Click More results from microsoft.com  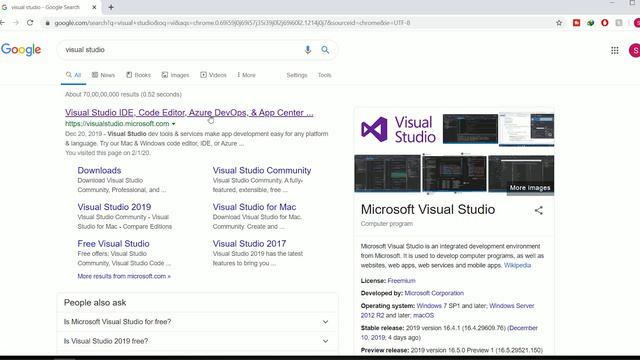(124, 276)
